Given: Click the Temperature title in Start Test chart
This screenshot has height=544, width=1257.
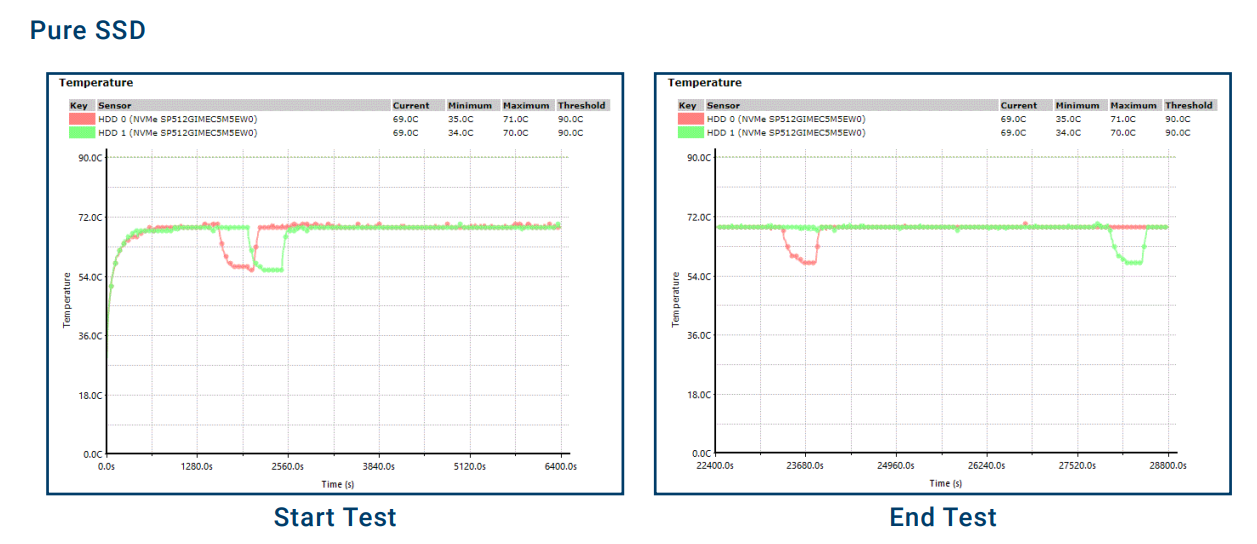Looking at the screenshot, I should (x=96, y=83).
